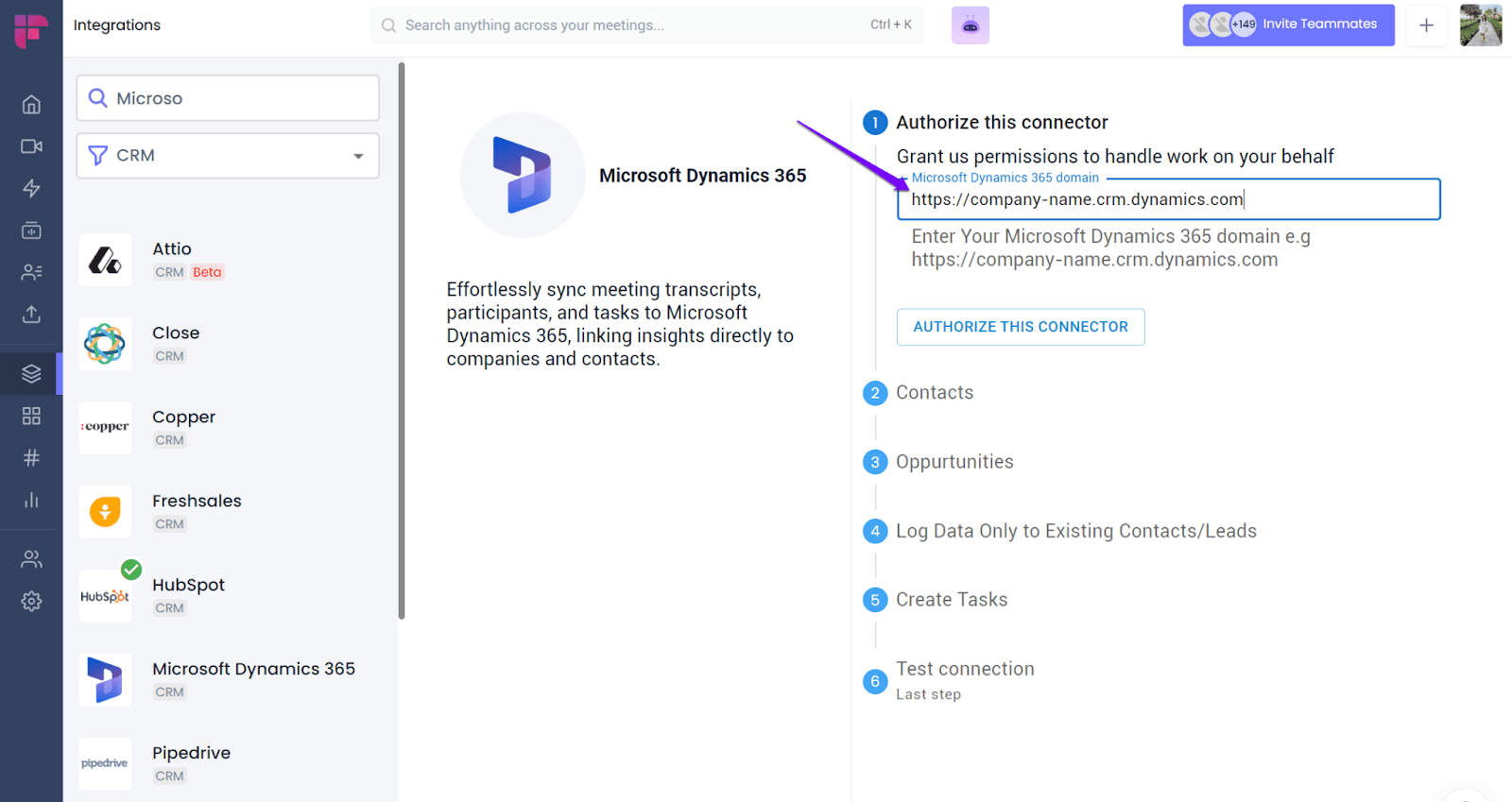Viewport: 1512px width, 802px height.
Task: Click the Fireflies logo in the sidebar
Action: pos(30,30)
